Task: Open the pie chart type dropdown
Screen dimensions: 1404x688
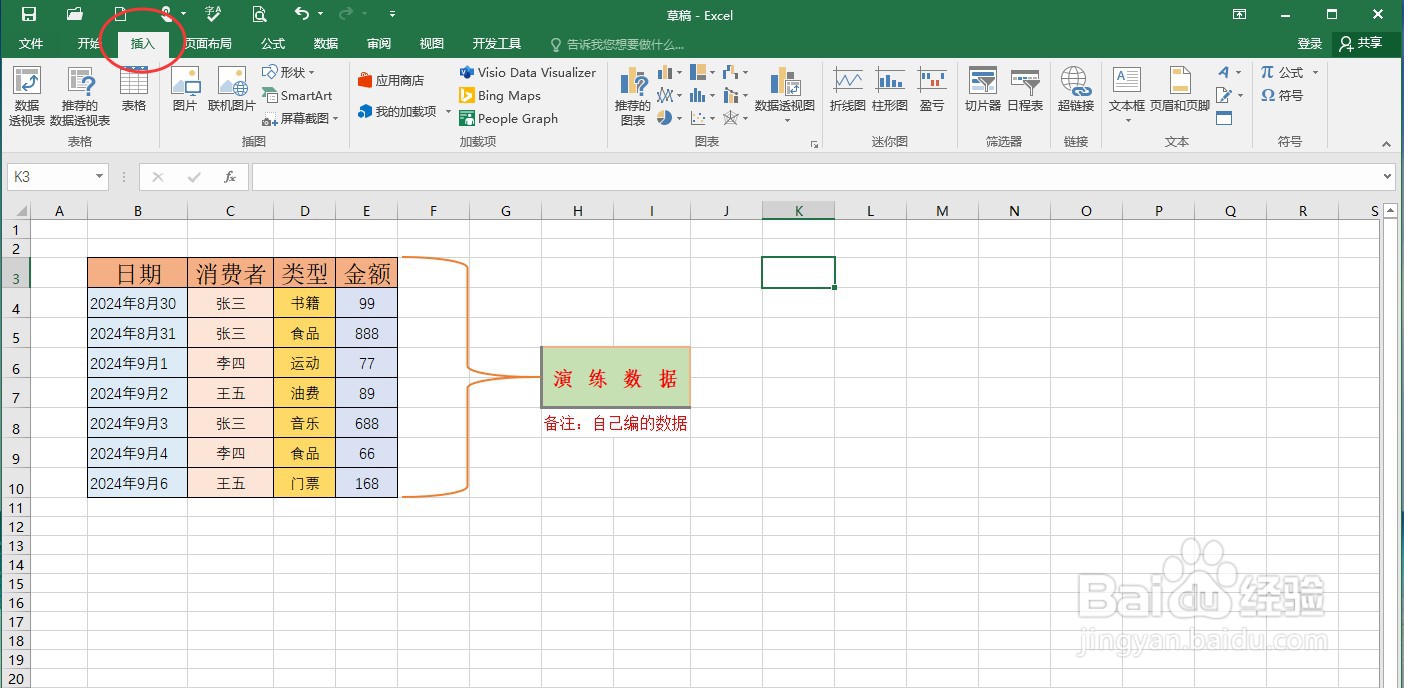Action: [x=670, y=118]
